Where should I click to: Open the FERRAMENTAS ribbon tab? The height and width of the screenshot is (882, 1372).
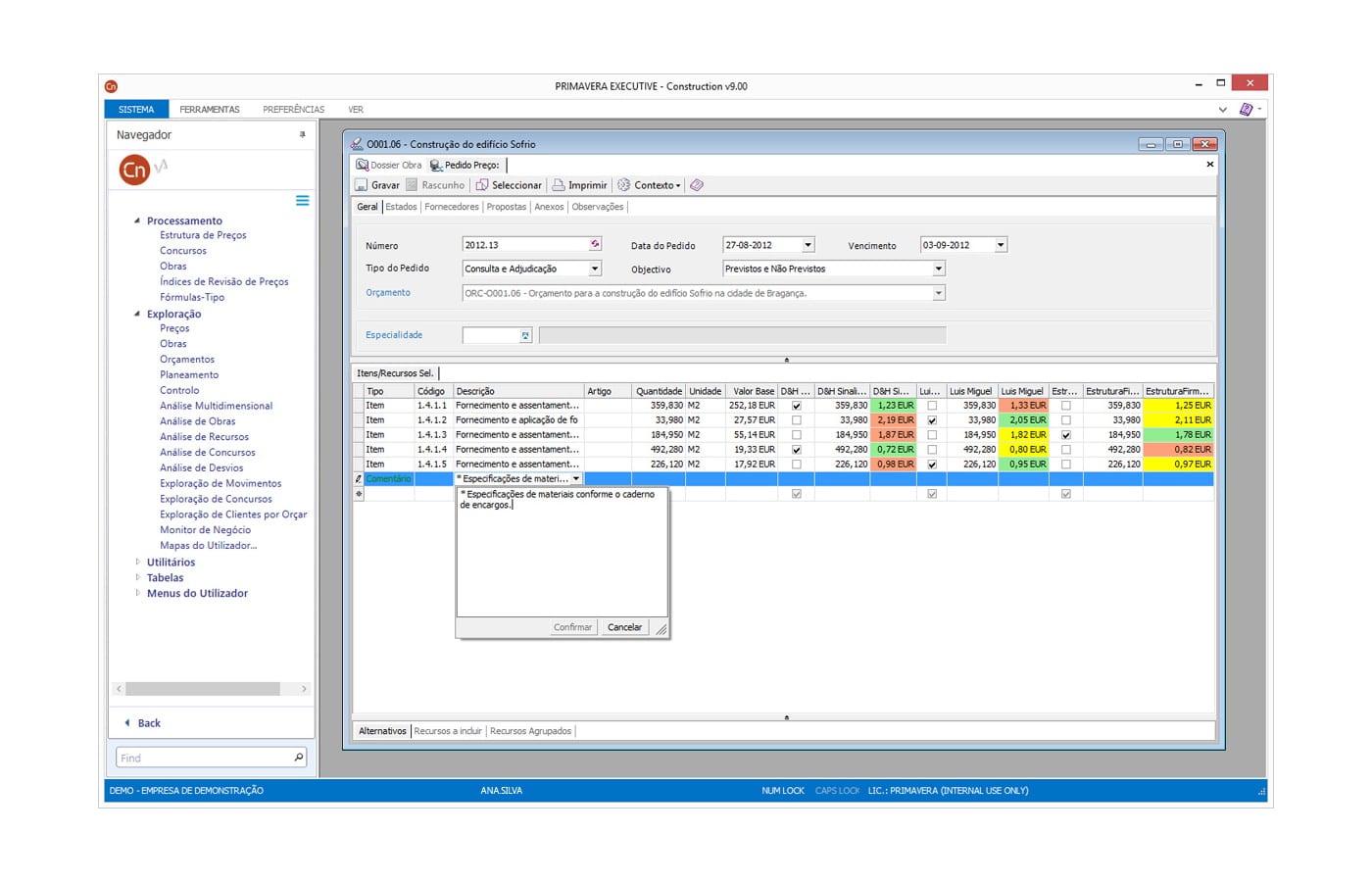click(210, 110)
